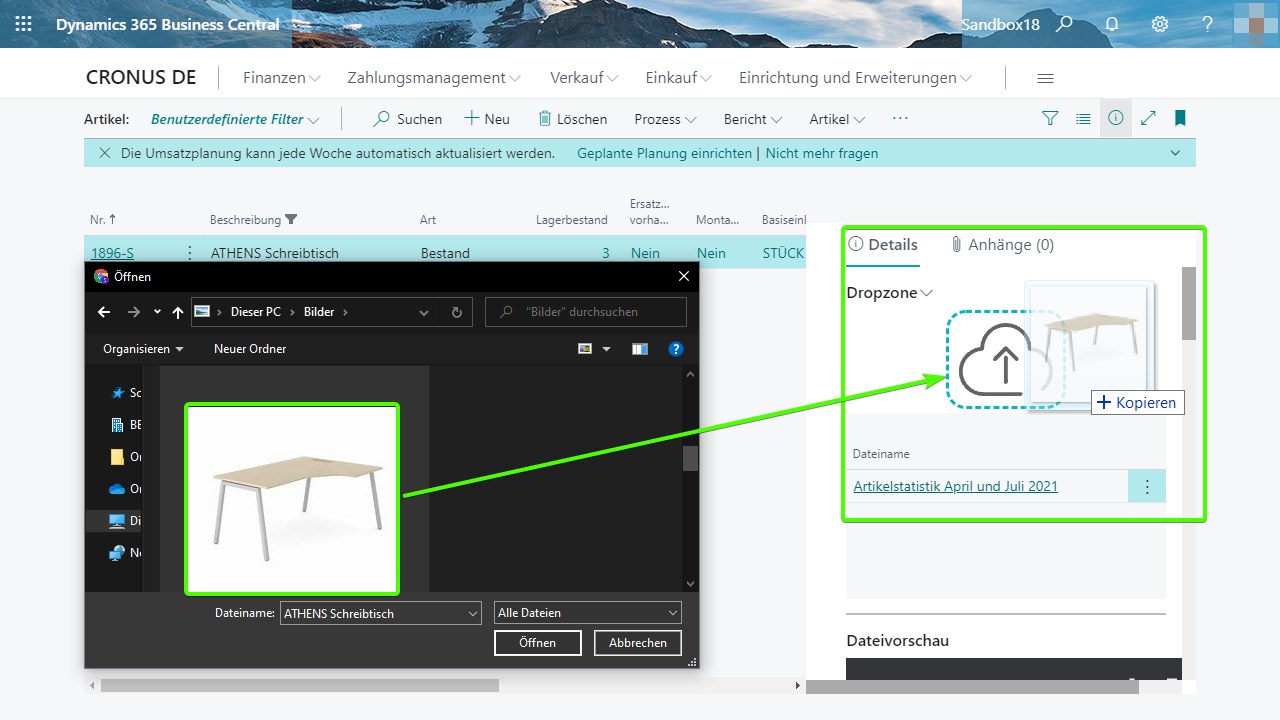The height and width of the screenshot is (720, 1280).
Task: Show more actions ellipsis
Action: 900,118
